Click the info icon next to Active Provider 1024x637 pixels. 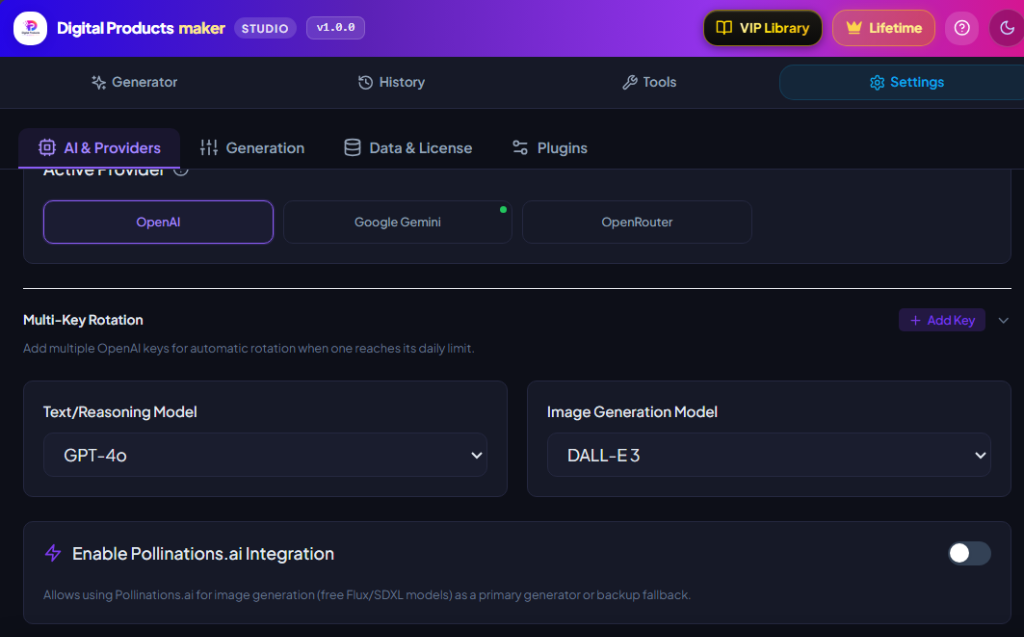[x=182, y=171]
